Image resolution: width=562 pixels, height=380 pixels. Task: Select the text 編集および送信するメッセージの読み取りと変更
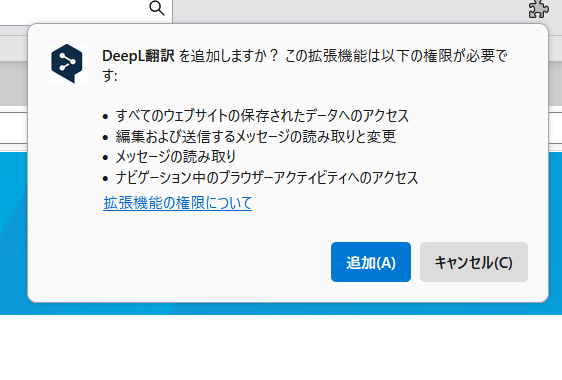(x=256, y=137)
